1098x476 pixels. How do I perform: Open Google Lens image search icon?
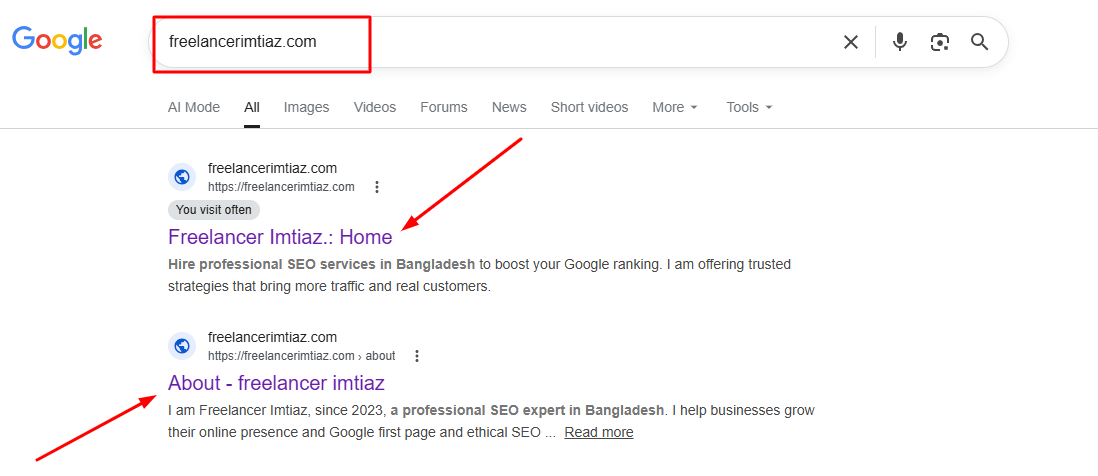click(940, 42)
